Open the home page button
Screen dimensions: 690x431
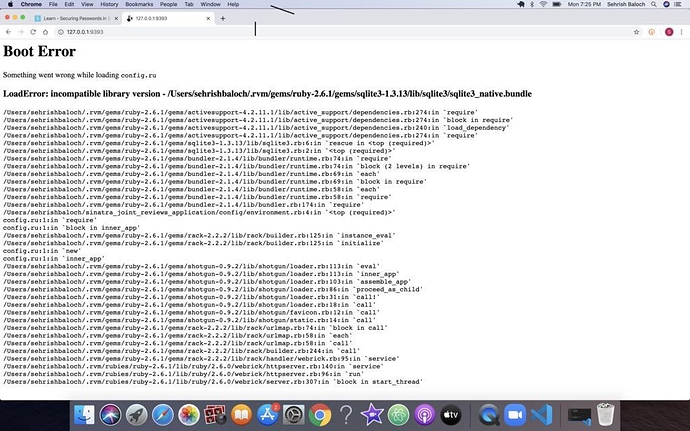click(45, 32)
